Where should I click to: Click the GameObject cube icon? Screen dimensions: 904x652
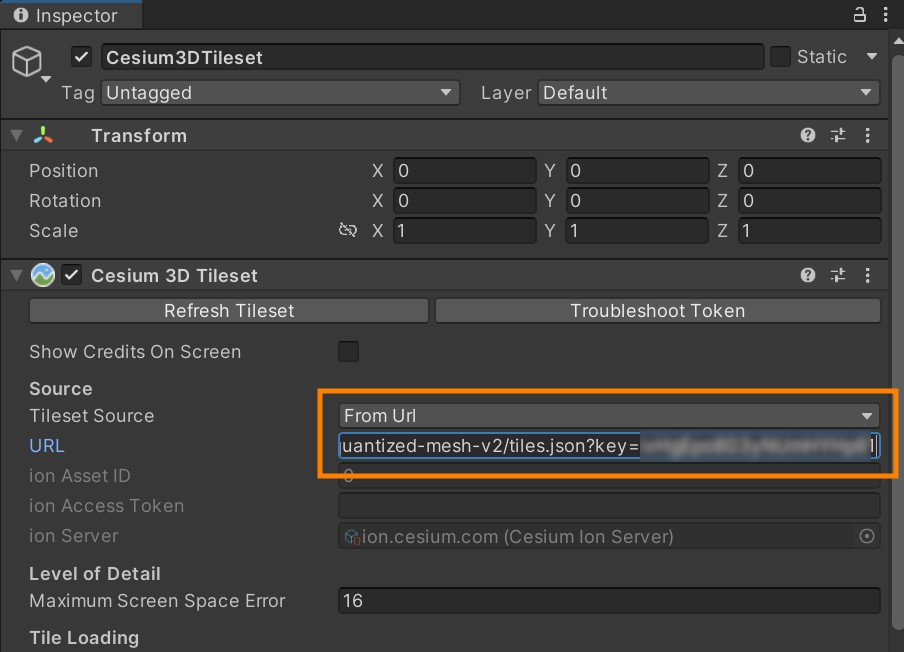coord(27,61)
